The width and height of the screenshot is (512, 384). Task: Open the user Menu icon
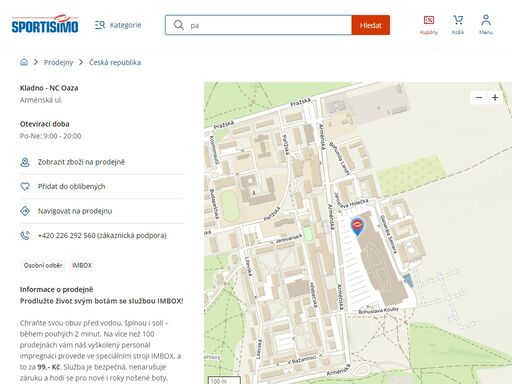click(486, 25)
